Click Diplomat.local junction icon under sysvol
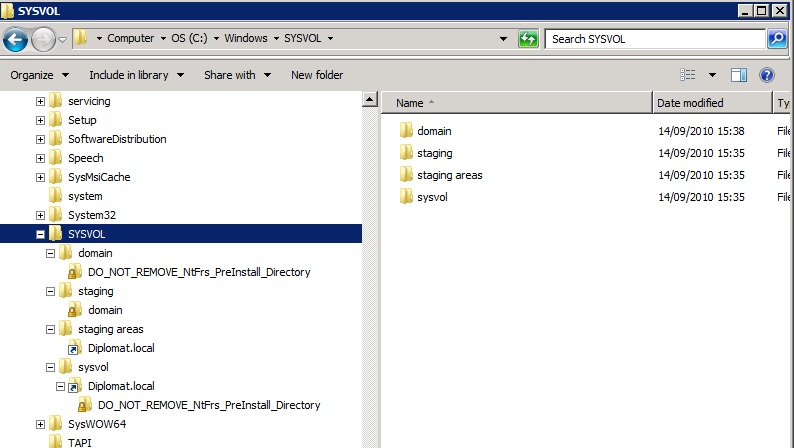Screen dimensions: 794x448 click(x=75, y=386)
